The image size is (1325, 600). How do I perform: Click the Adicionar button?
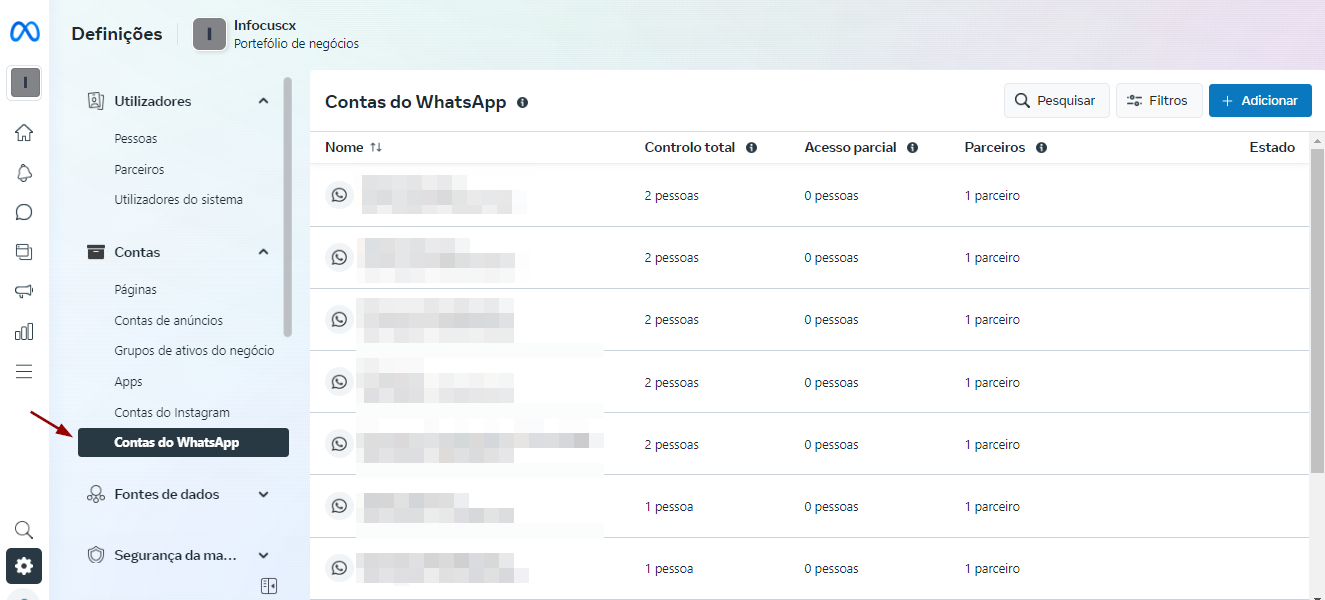[1259, 100]
